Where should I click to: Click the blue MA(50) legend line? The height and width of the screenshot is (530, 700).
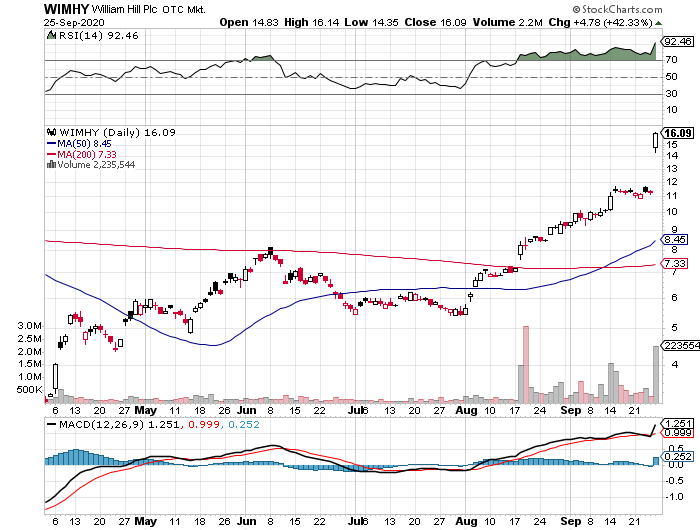point(51,143)
